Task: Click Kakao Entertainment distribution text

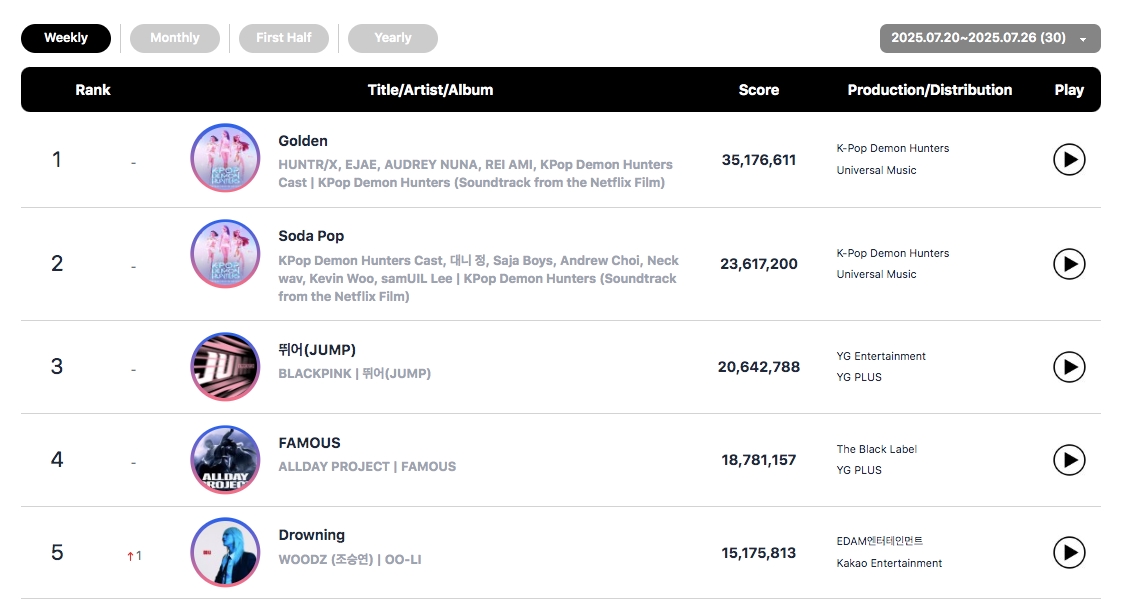Action: (x=889, y=563)
